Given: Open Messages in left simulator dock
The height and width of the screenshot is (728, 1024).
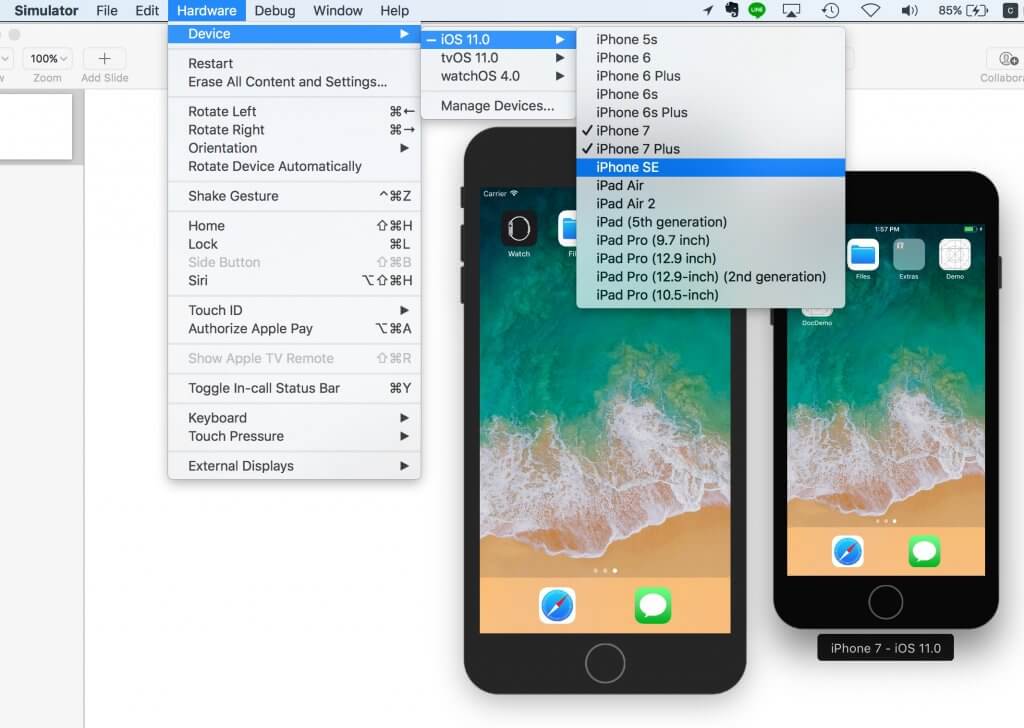Looking at the screenshot, I should (652, 605).
